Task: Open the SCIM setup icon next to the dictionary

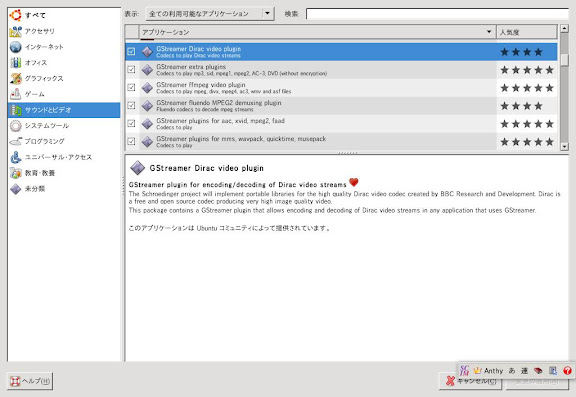Action: coord(553,371)
